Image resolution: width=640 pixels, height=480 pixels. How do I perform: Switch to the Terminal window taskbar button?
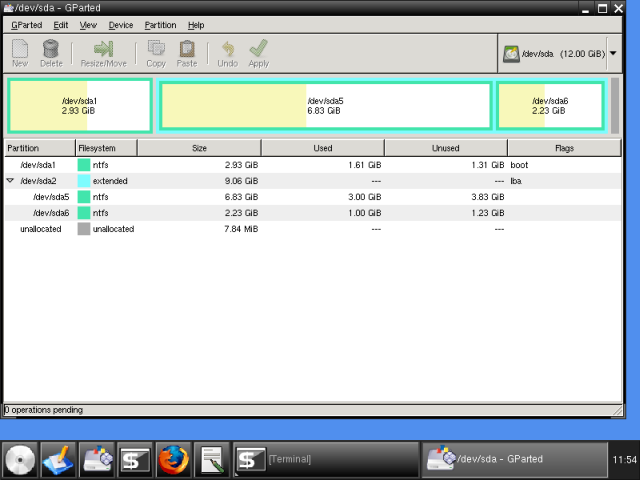326,460
